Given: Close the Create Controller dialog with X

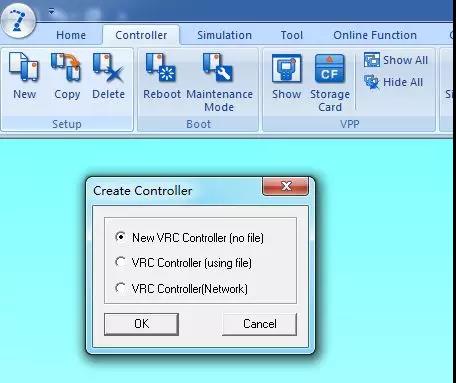Looking at the screenshot, I should point(286,186).
